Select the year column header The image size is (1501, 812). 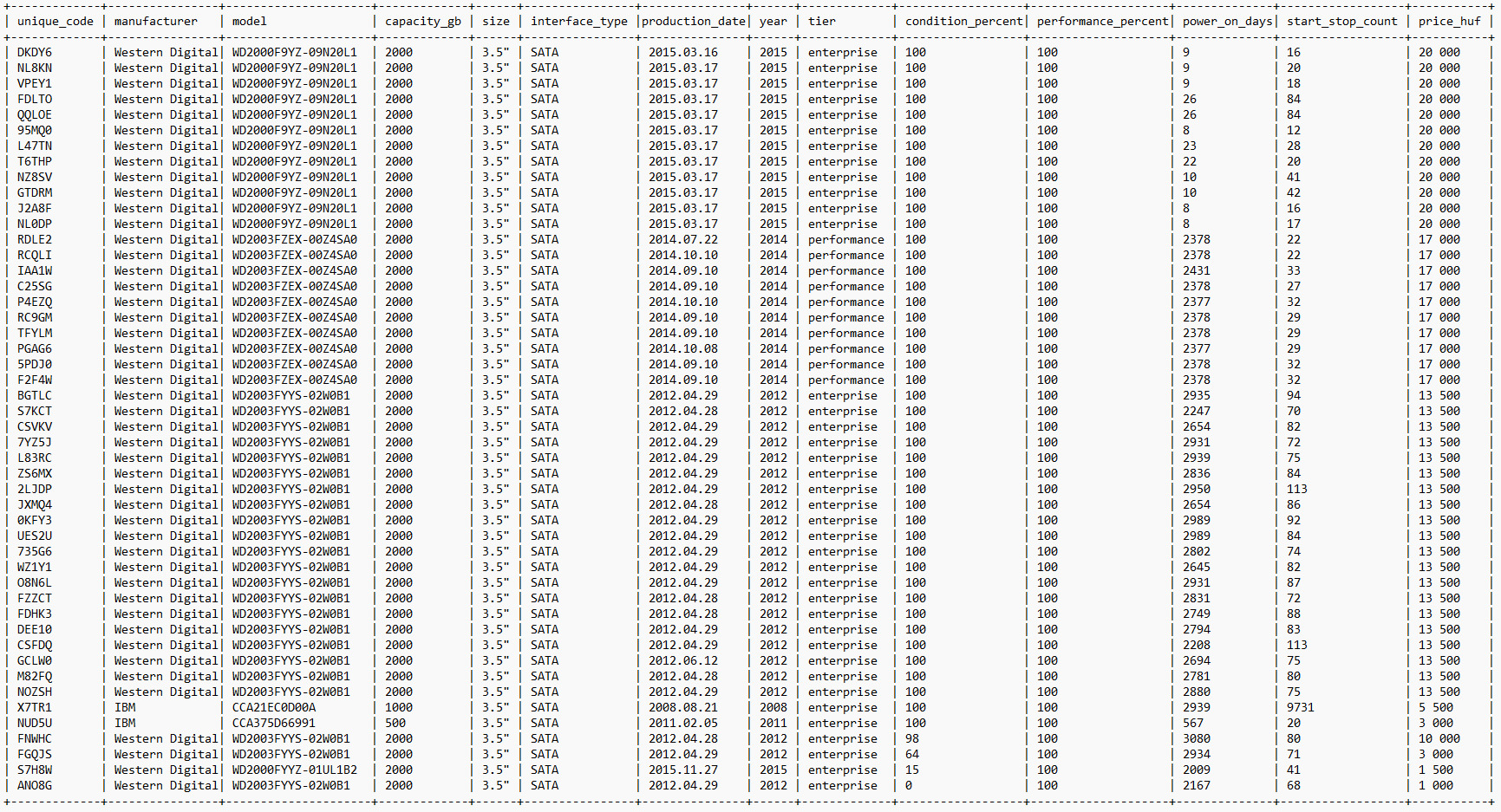pos(773,21)
